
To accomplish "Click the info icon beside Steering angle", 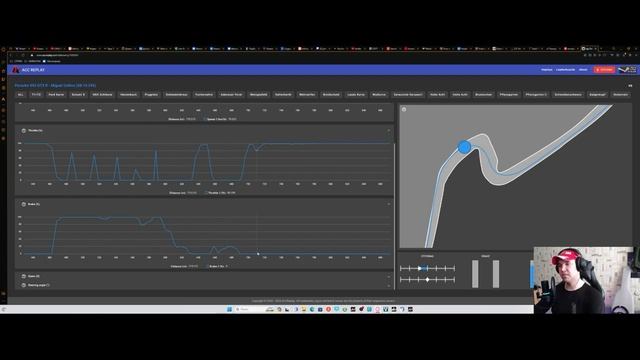I will click(x=48, y=285).
